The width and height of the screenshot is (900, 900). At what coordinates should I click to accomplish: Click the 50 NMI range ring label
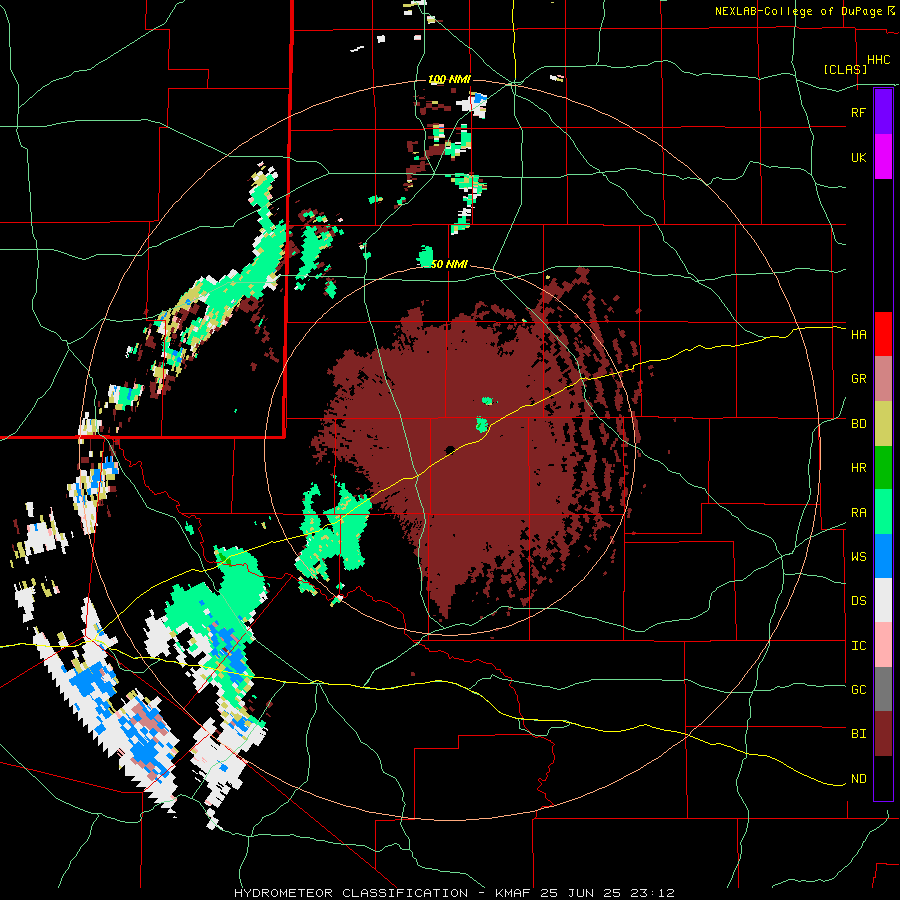click(449, 264)
